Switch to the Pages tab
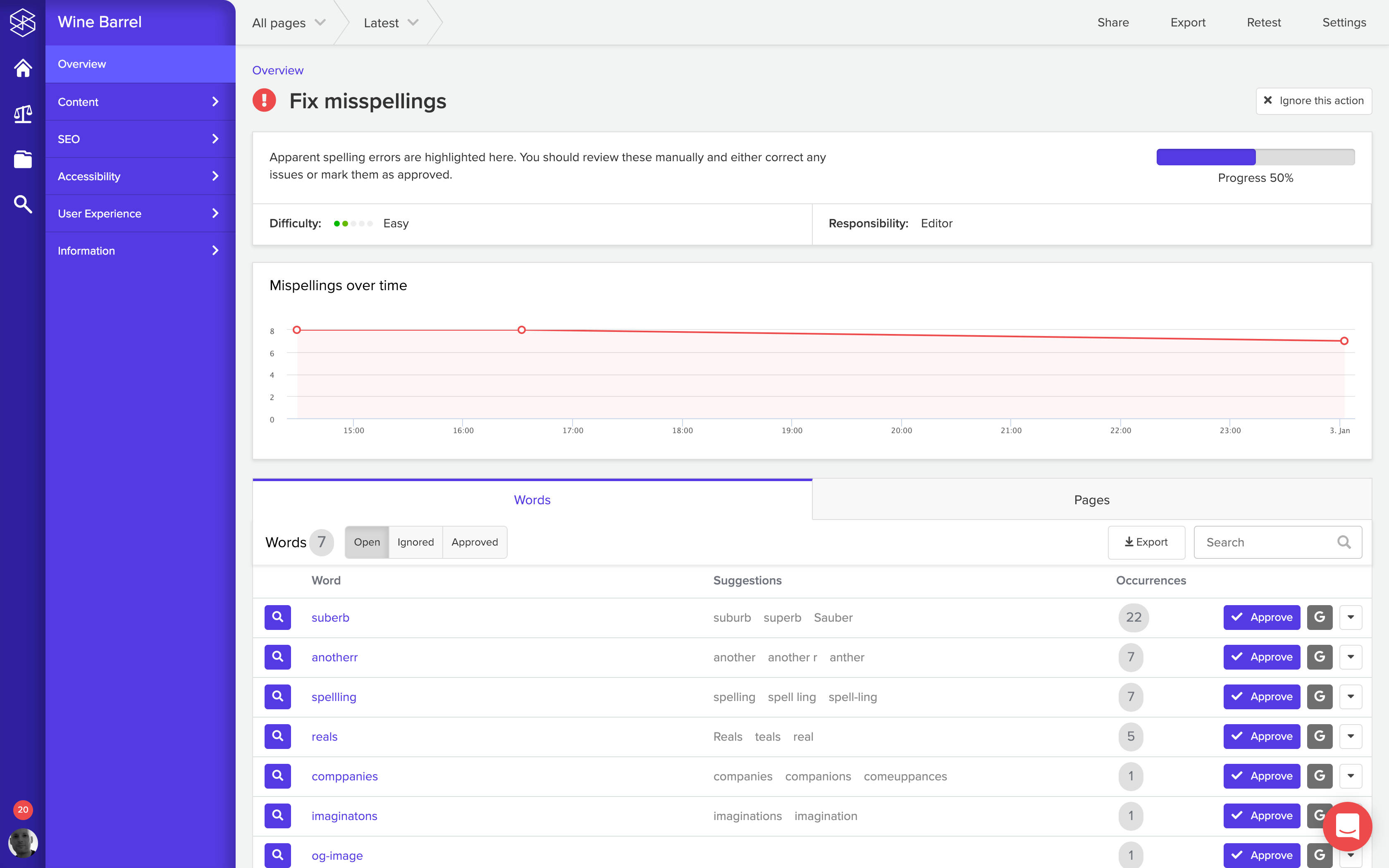 [1091, 499]
